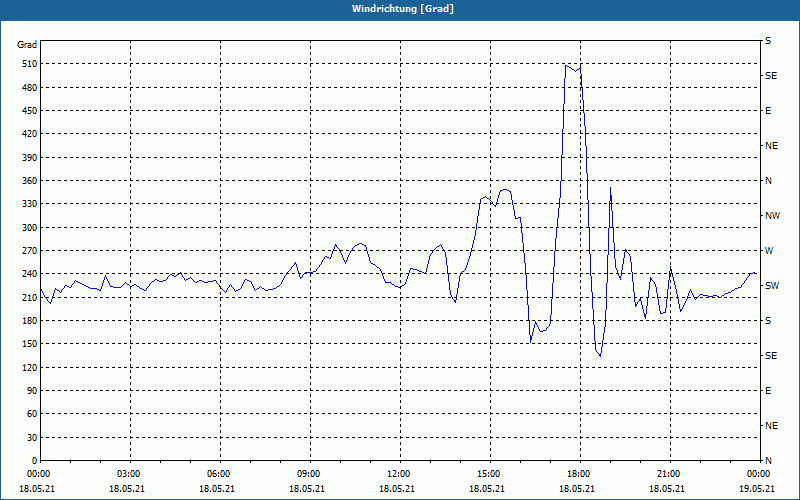
Task: Click the 21:00 time axis label
Action: (x=668, y=474)
